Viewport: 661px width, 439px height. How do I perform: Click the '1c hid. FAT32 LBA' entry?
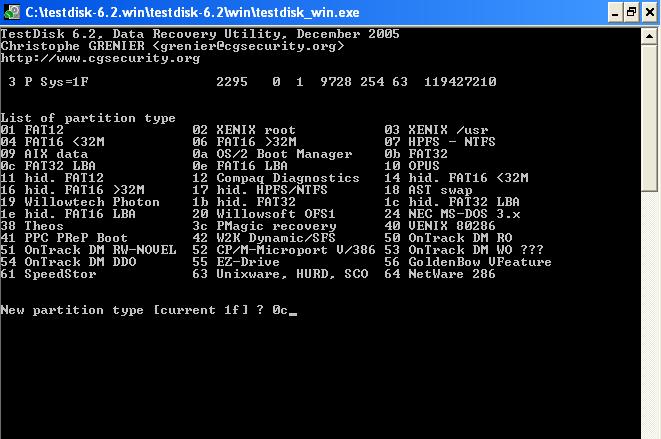tap(452, 202)
